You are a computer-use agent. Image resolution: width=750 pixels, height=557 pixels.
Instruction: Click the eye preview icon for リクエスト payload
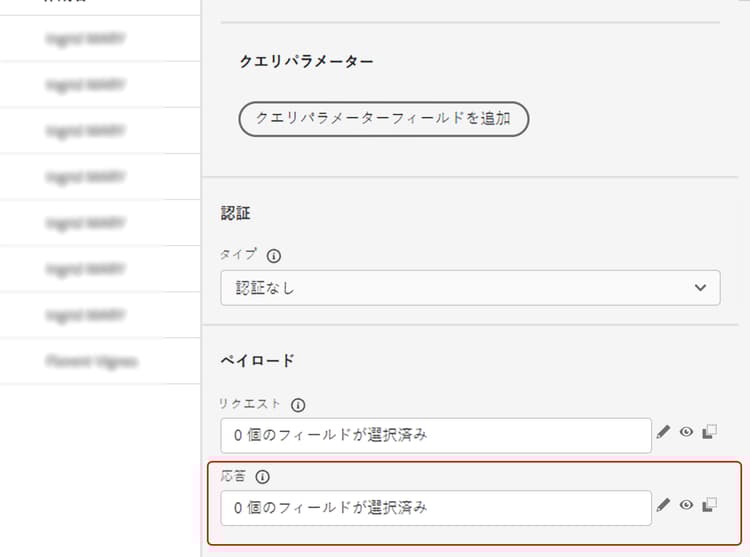pos(686,433)
